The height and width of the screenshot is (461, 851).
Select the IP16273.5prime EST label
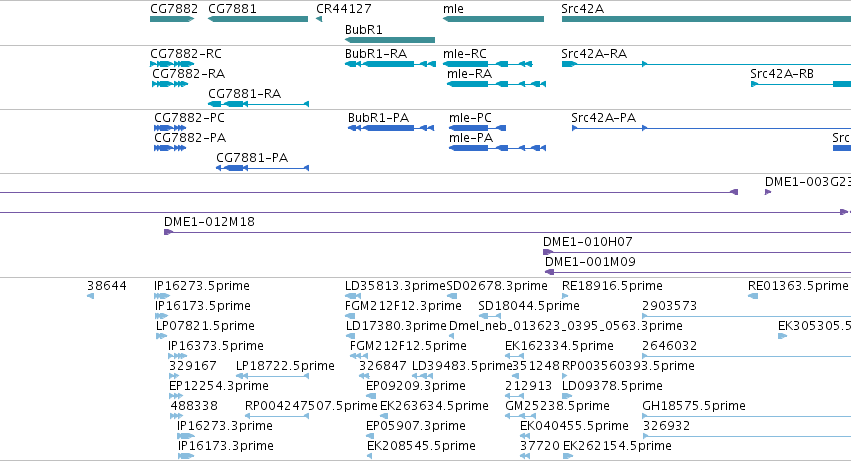(x=201, y=286)
